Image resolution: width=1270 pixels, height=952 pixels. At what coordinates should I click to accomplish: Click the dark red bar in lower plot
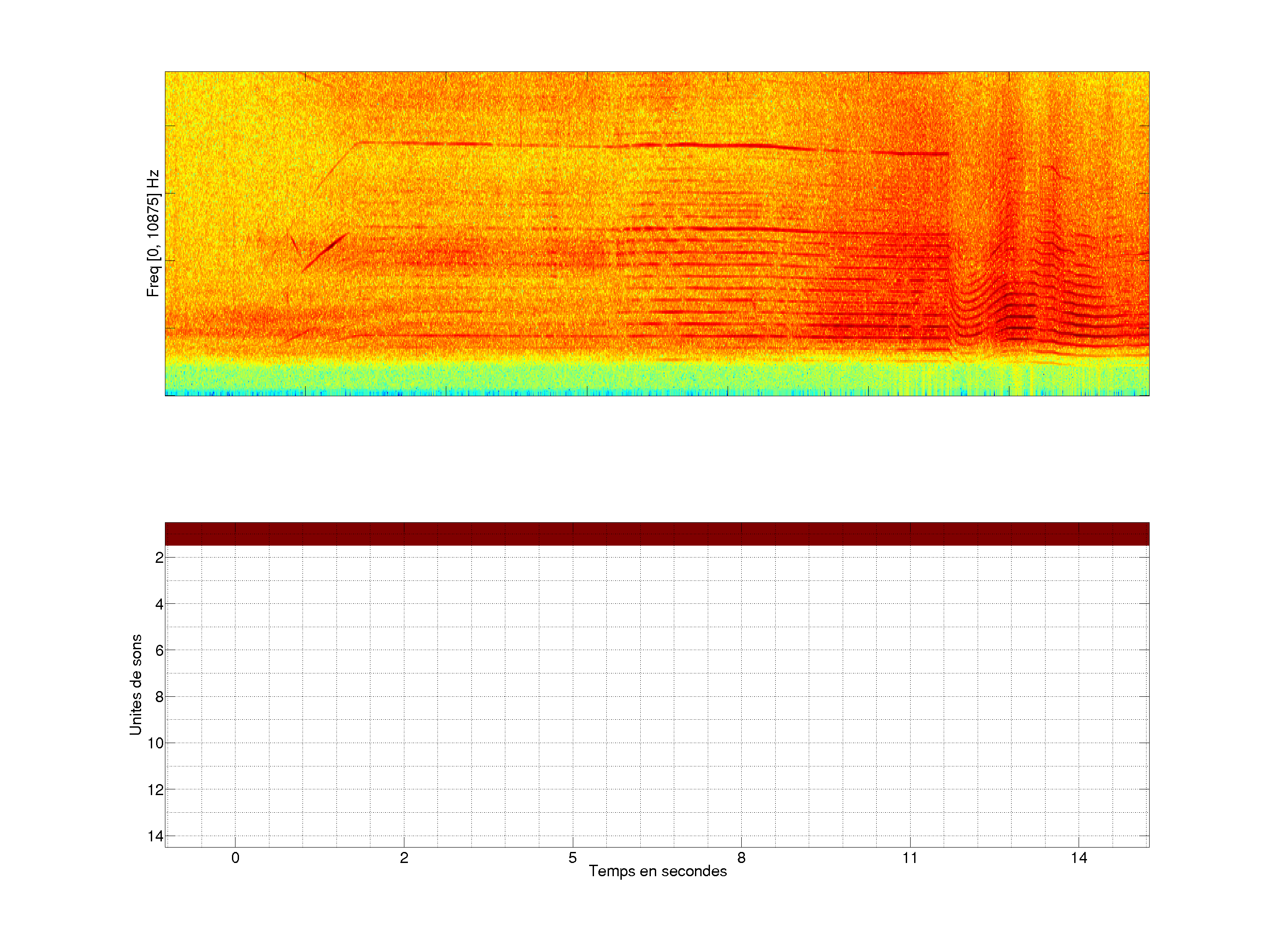pos(657,534)
